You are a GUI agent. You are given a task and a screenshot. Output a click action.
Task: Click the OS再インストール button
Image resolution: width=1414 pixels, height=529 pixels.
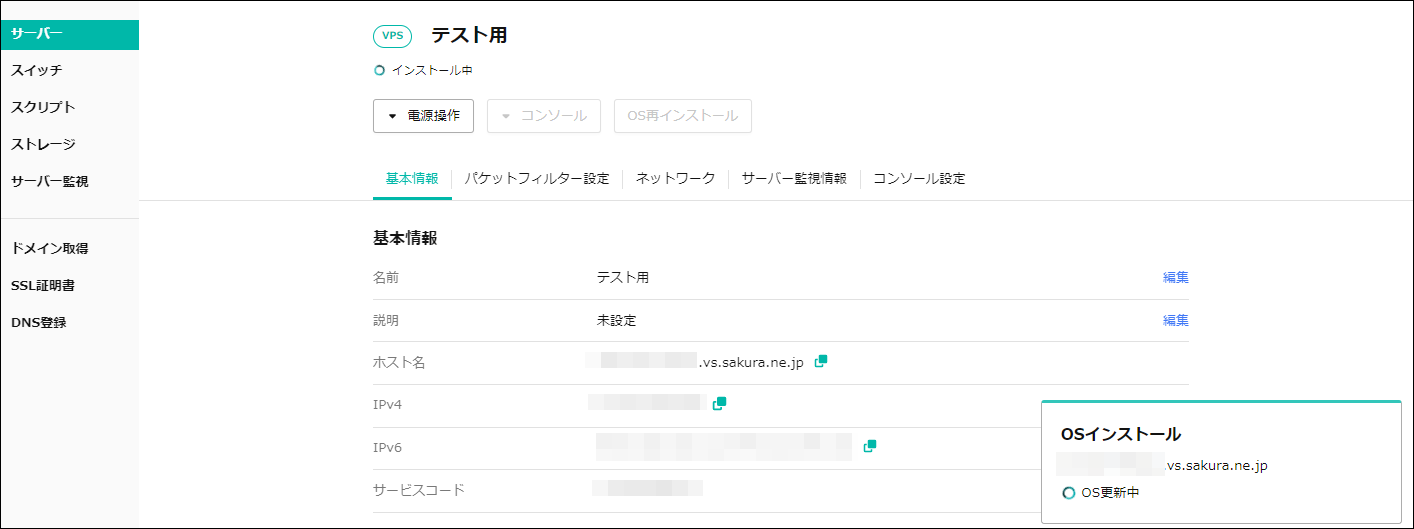click(682, 116)
